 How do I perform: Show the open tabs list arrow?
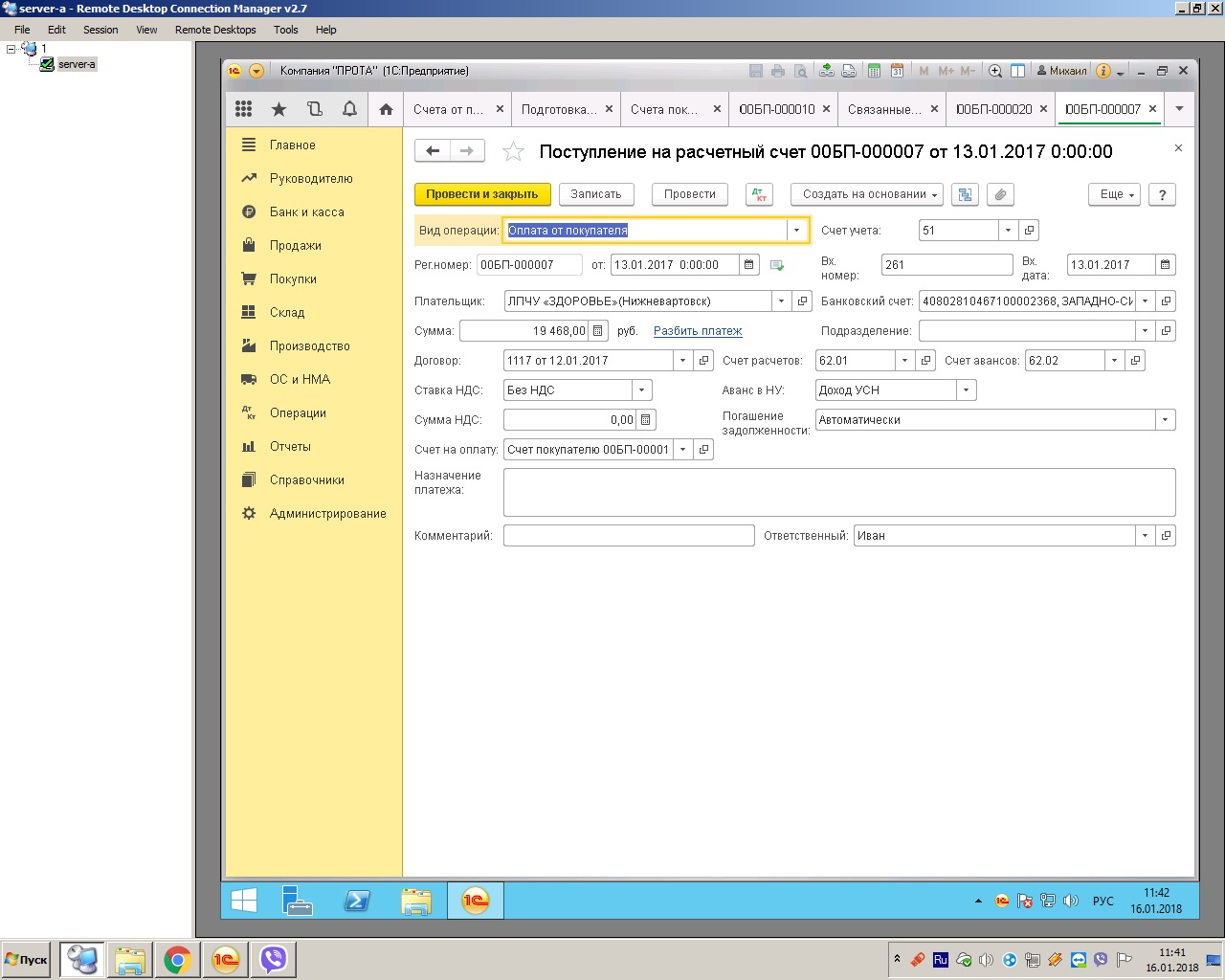point(1179,109)
